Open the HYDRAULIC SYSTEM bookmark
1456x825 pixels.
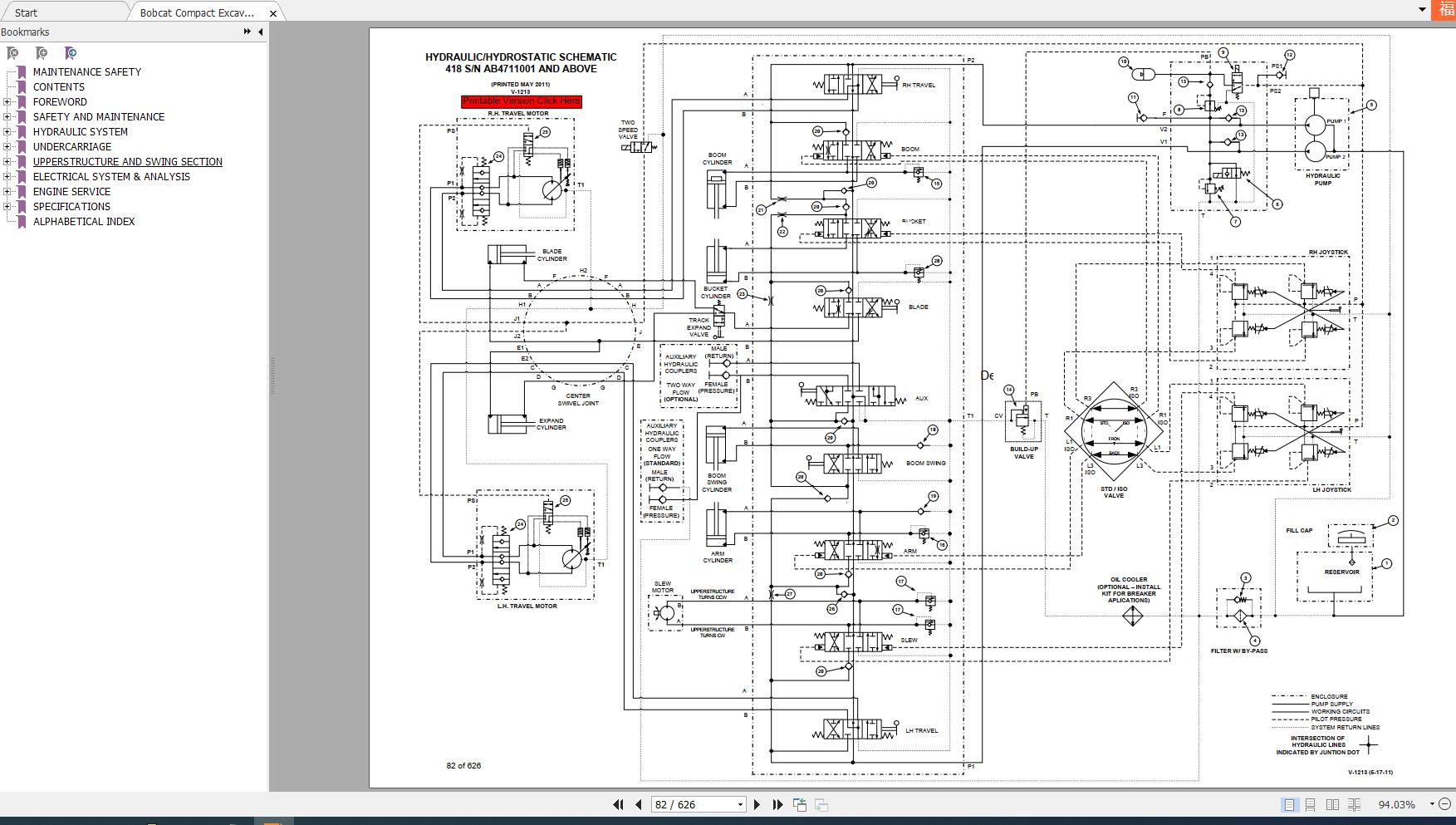coord(81,132)
